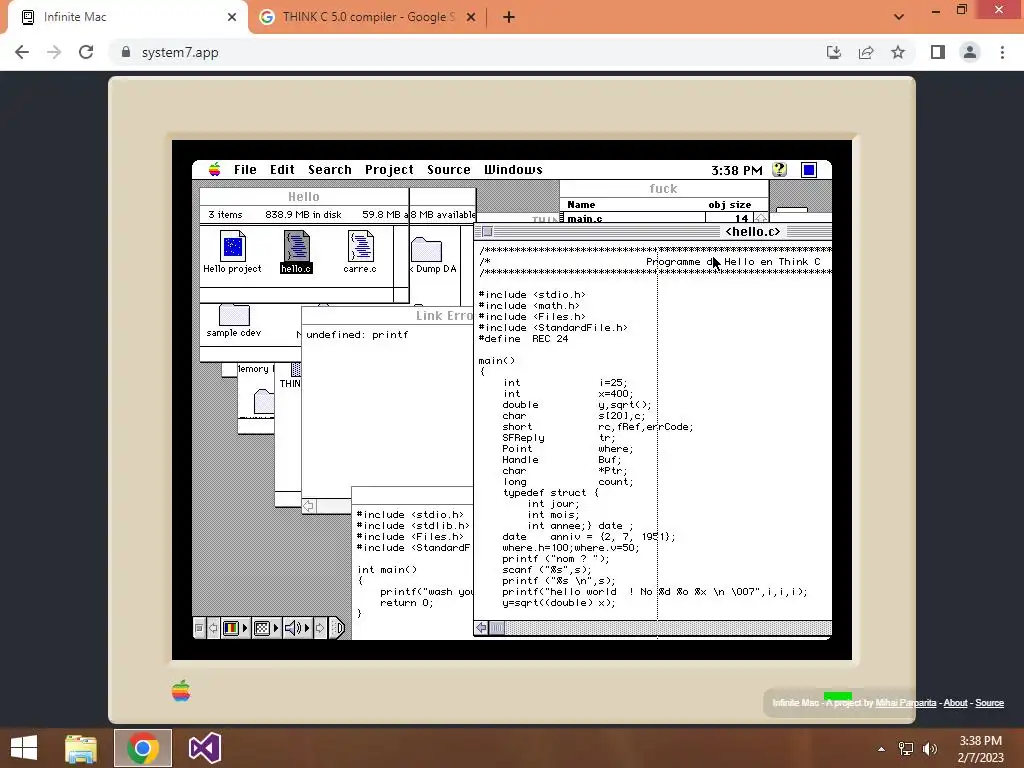
Task: Reload the system7.app page
Action: [86, 52]
